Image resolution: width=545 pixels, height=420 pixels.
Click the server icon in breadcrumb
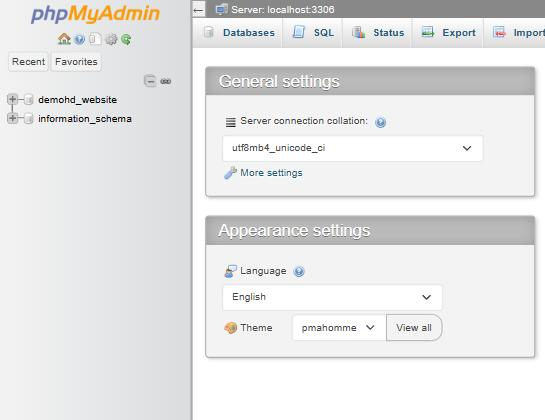click(x=221, y=9)
